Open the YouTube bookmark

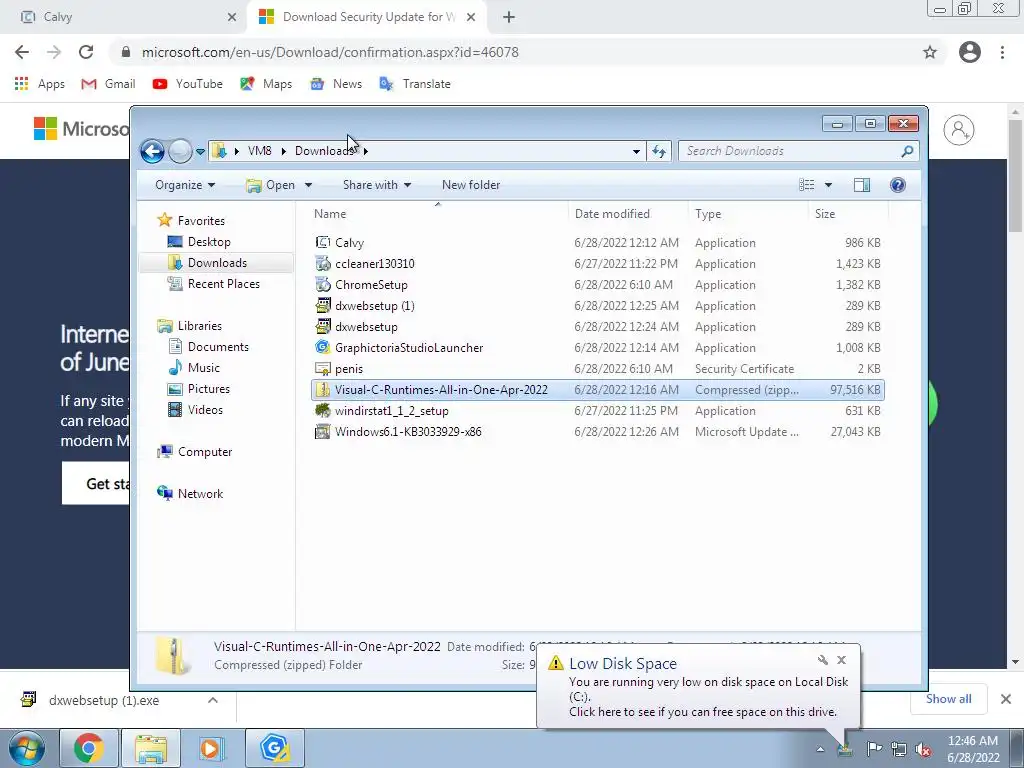[187, 84]
